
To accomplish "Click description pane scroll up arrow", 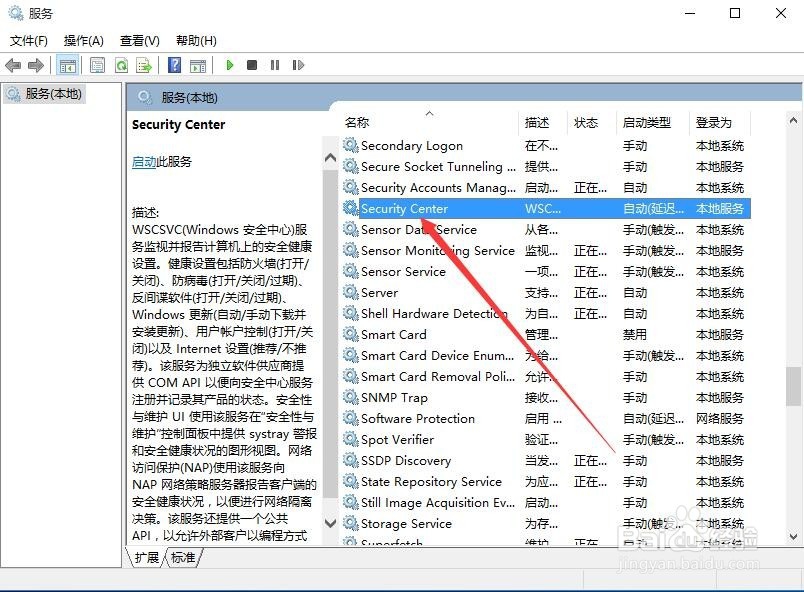I will coord(331,158).
